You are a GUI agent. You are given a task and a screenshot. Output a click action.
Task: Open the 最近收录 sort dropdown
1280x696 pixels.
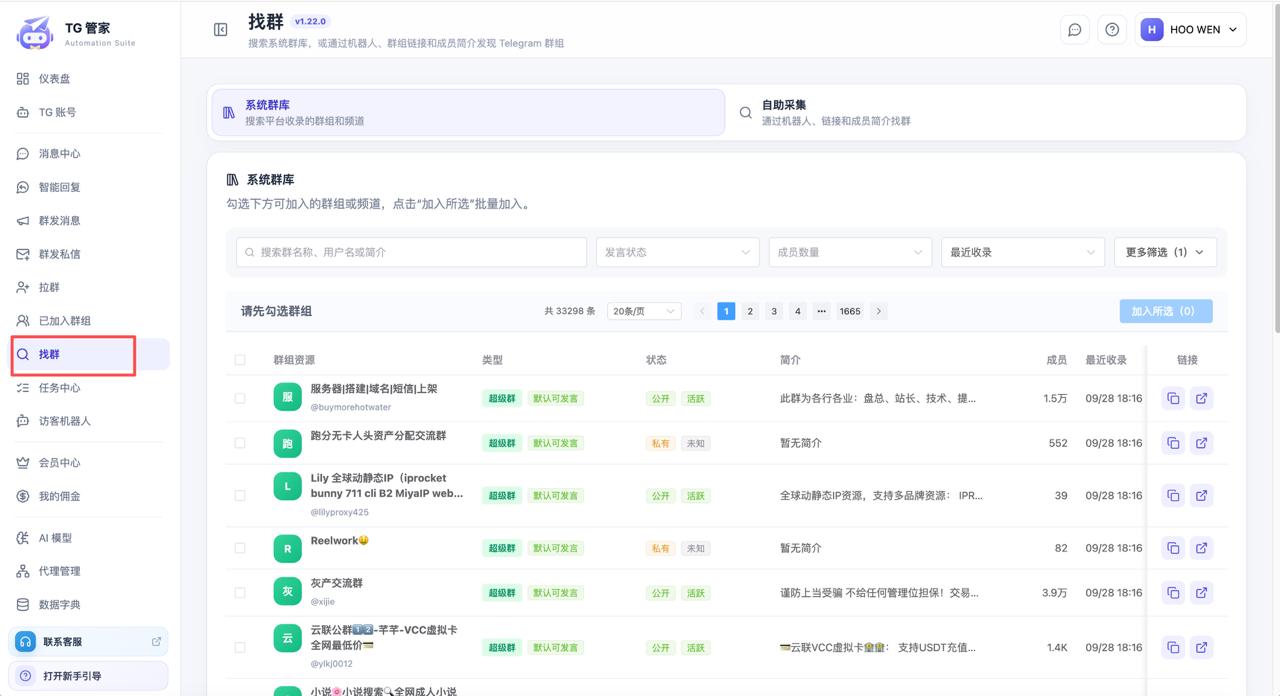1023,252
